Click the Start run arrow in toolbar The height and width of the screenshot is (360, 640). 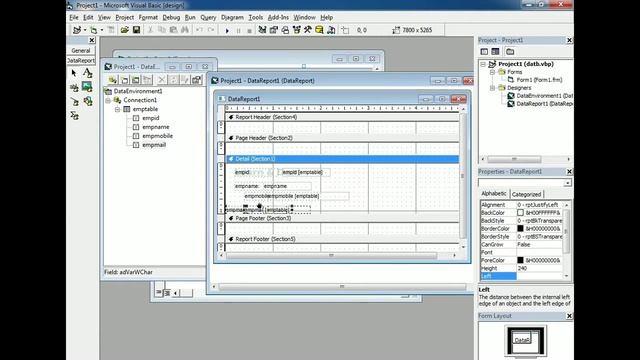[227, 30]
